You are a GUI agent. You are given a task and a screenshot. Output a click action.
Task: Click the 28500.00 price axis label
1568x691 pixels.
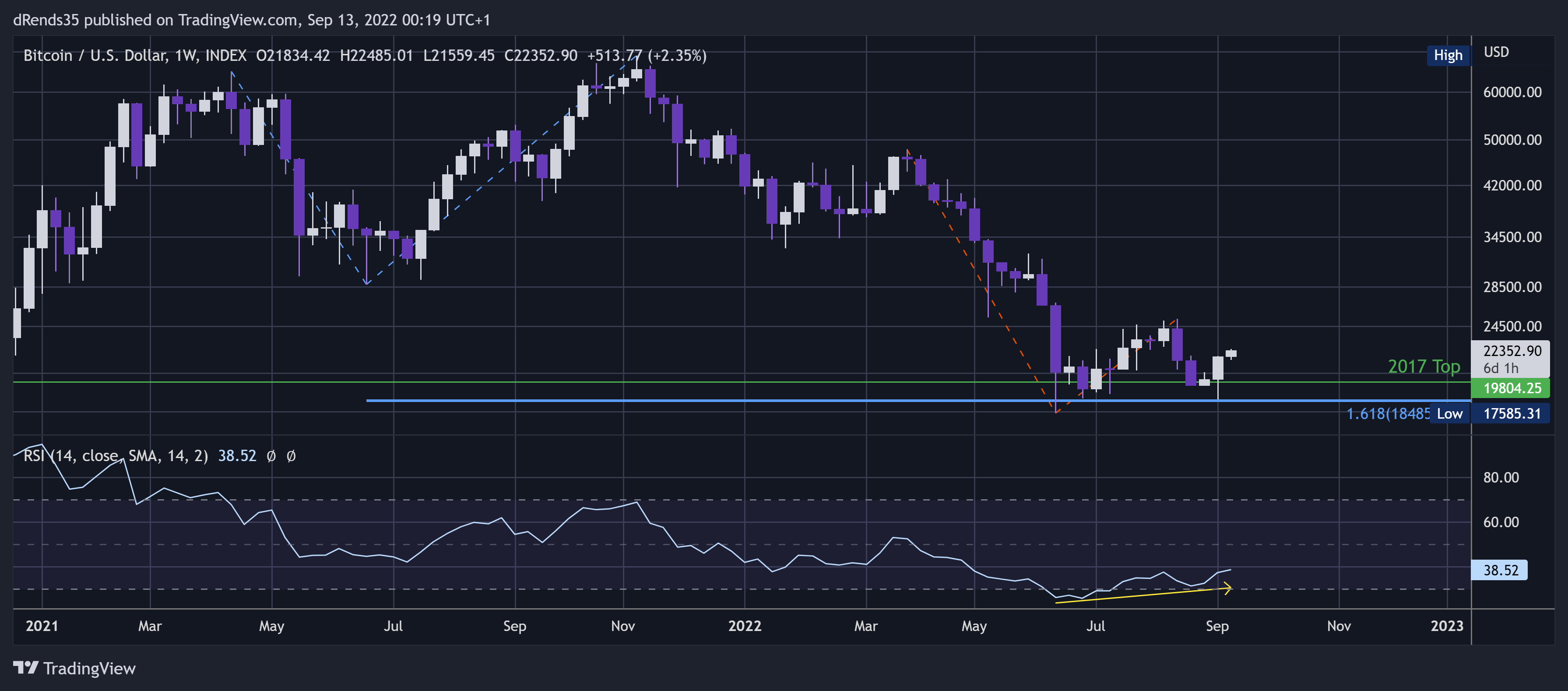click(x=1512, y=287)
